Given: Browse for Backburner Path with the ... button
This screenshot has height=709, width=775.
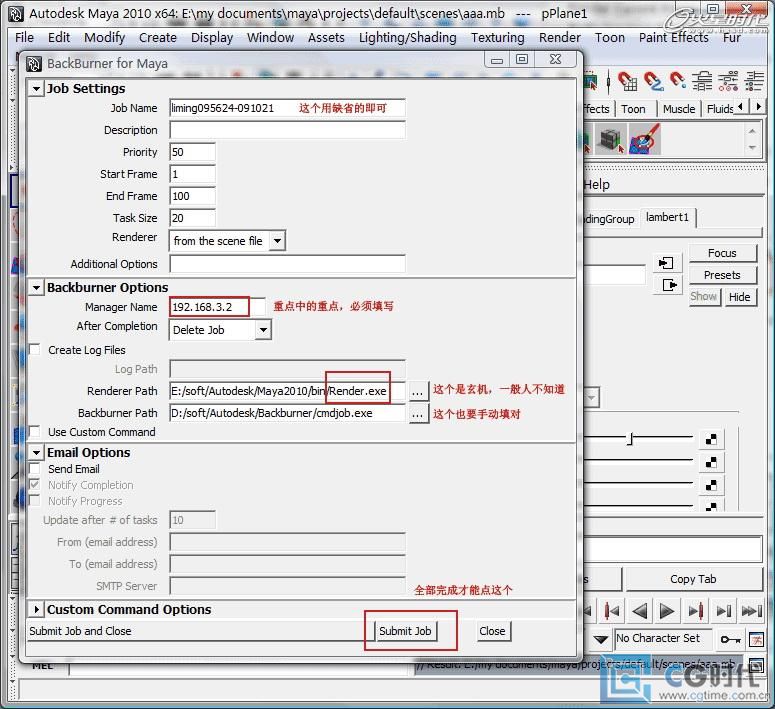Looking at the screenshot, I should (418, 413).
